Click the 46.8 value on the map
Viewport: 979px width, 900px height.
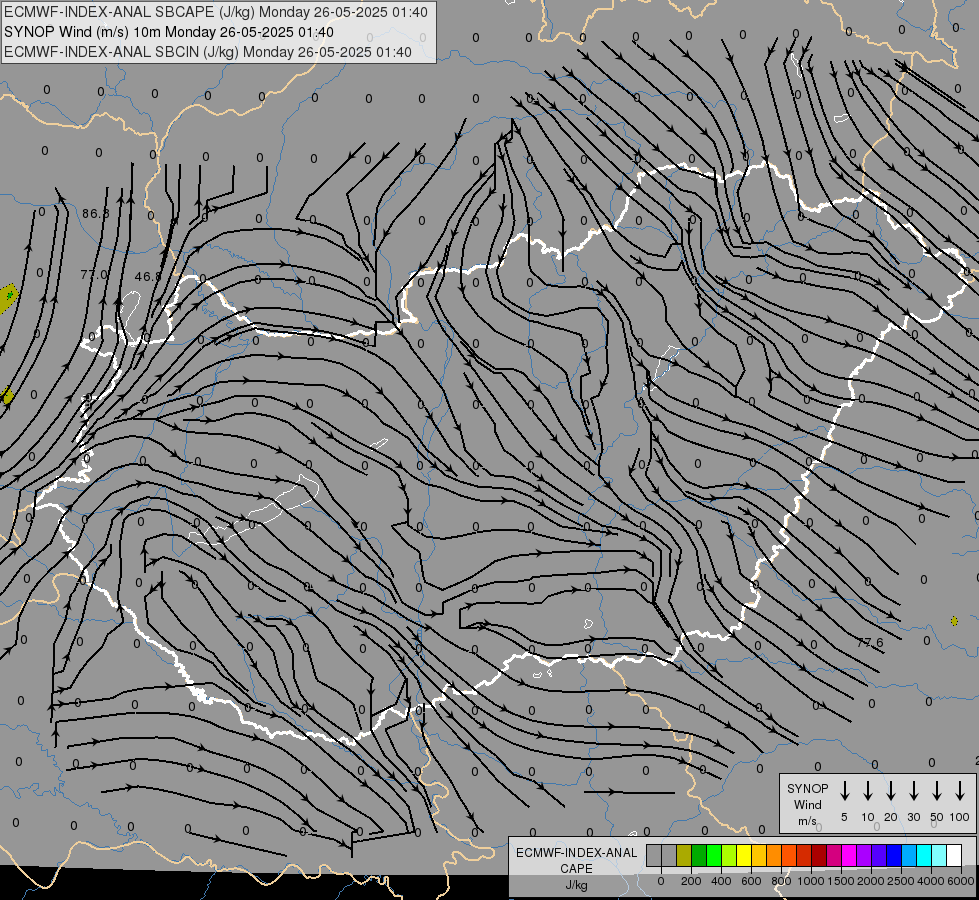(148, 276)
